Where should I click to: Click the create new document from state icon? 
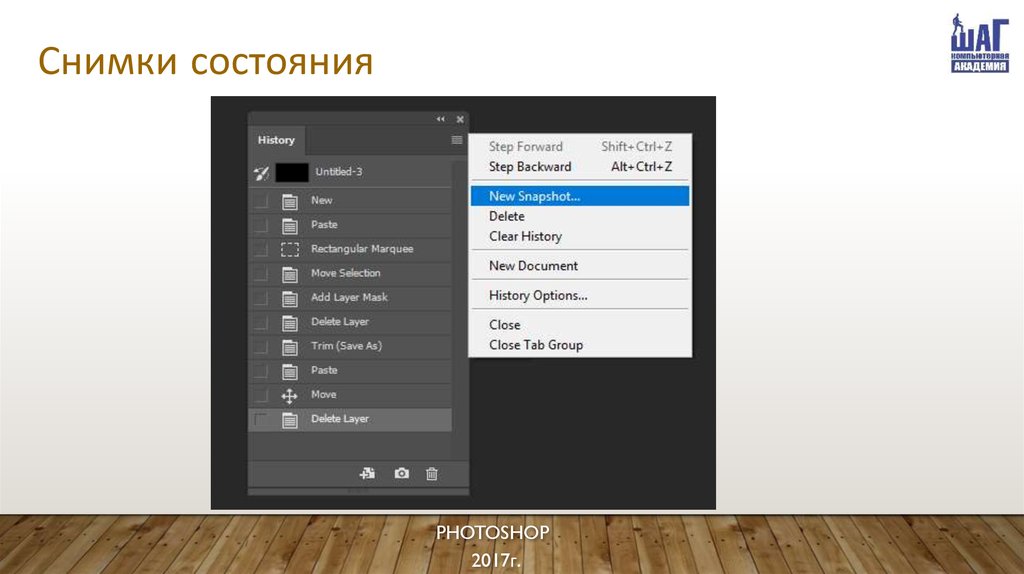[368, 474]
